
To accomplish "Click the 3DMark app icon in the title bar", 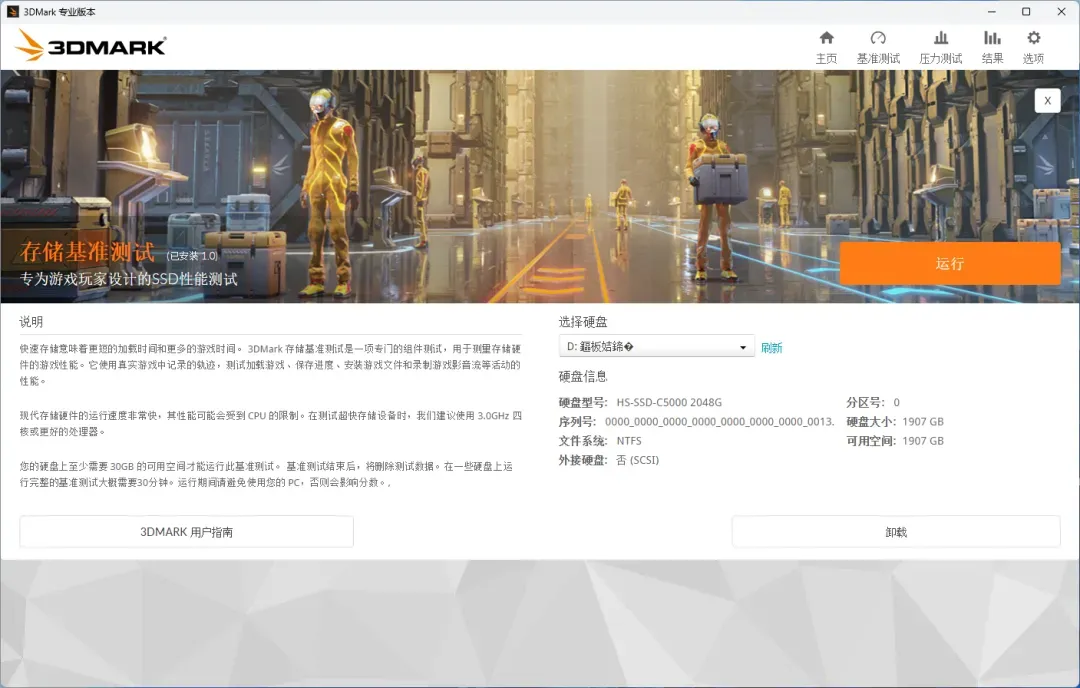I will pos(13,11).
